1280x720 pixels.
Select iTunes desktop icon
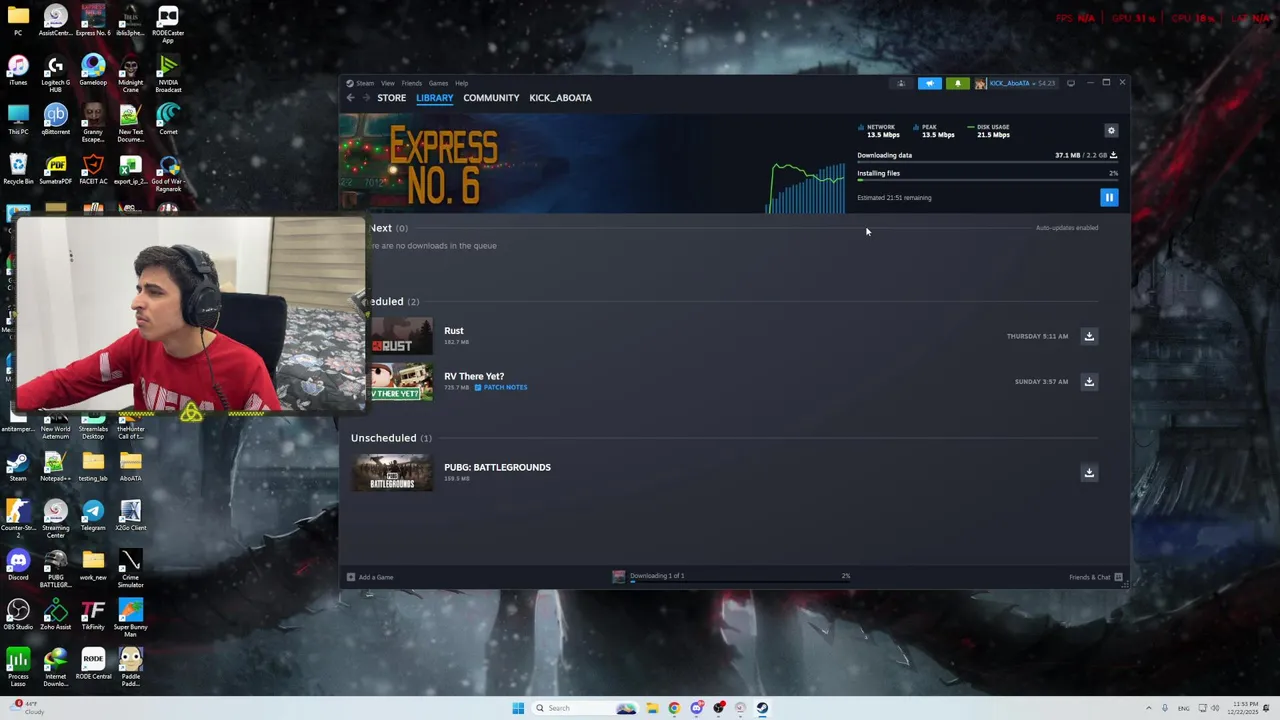point(18,70)
